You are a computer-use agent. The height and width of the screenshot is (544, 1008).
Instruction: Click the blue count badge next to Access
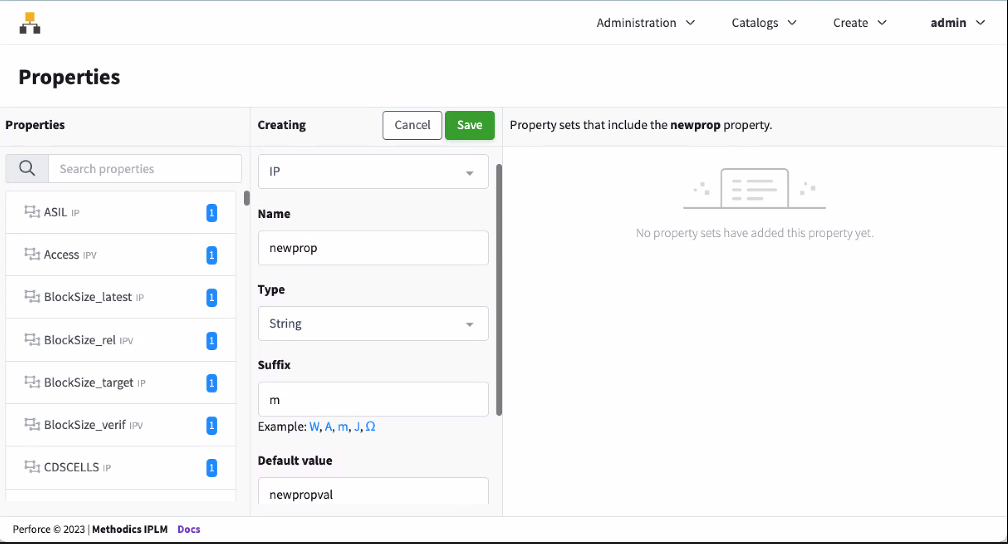211,256
